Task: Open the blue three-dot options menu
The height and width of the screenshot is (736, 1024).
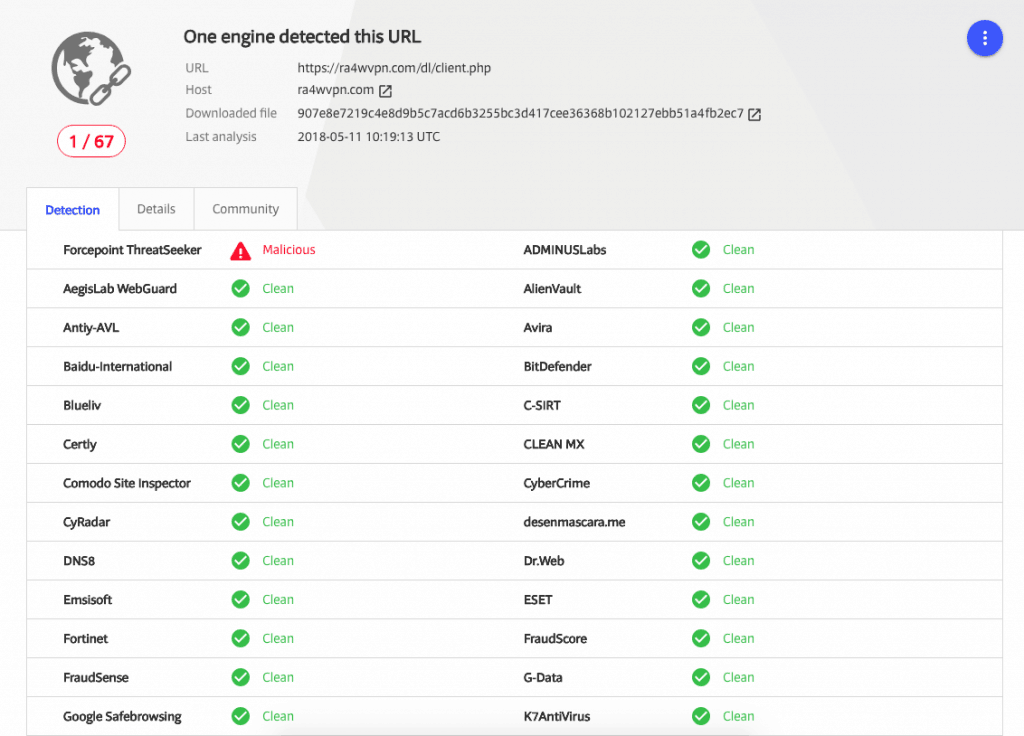Action: (984, 39)
